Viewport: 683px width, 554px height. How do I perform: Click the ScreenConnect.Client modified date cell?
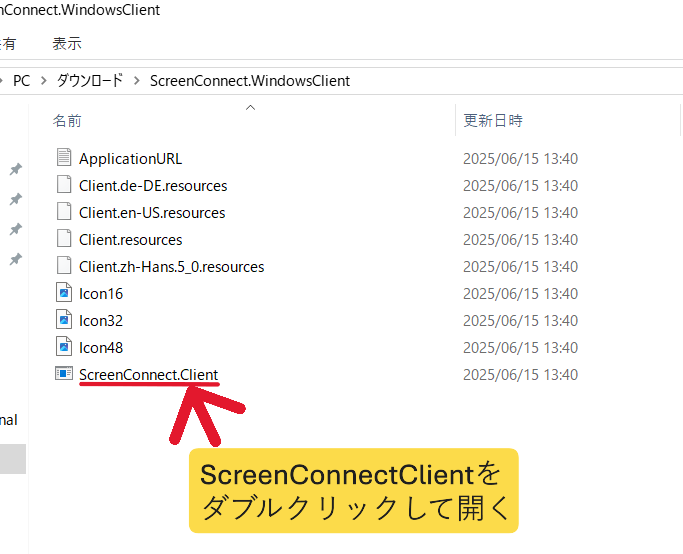click(x=520, y=375)
